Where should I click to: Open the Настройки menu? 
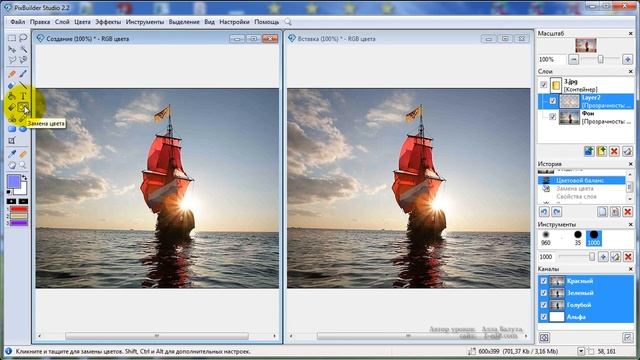(x=234, y=22)
